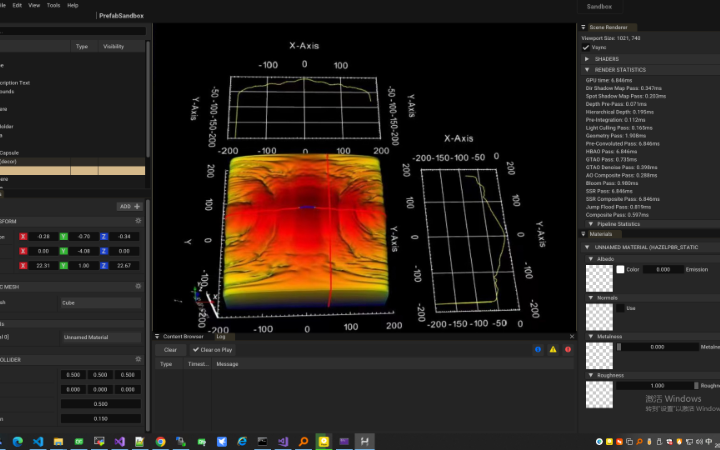Adjust the Roughness slider
Image resolution: width=720 pixels, height=450 pixels.
[x=657, y=385]
